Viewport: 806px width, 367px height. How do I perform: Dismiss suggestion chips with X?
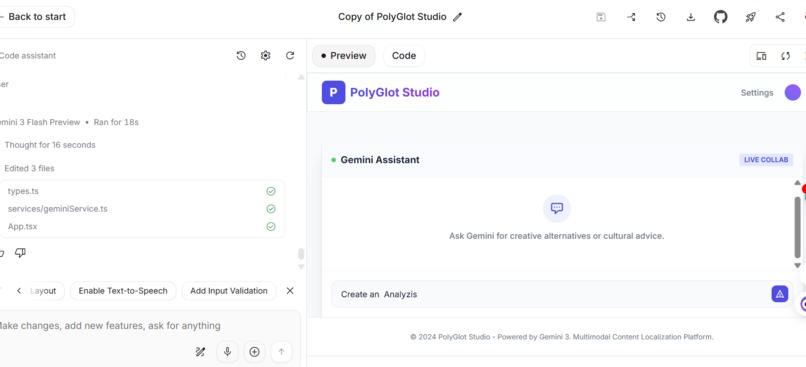tap(290, 291)
